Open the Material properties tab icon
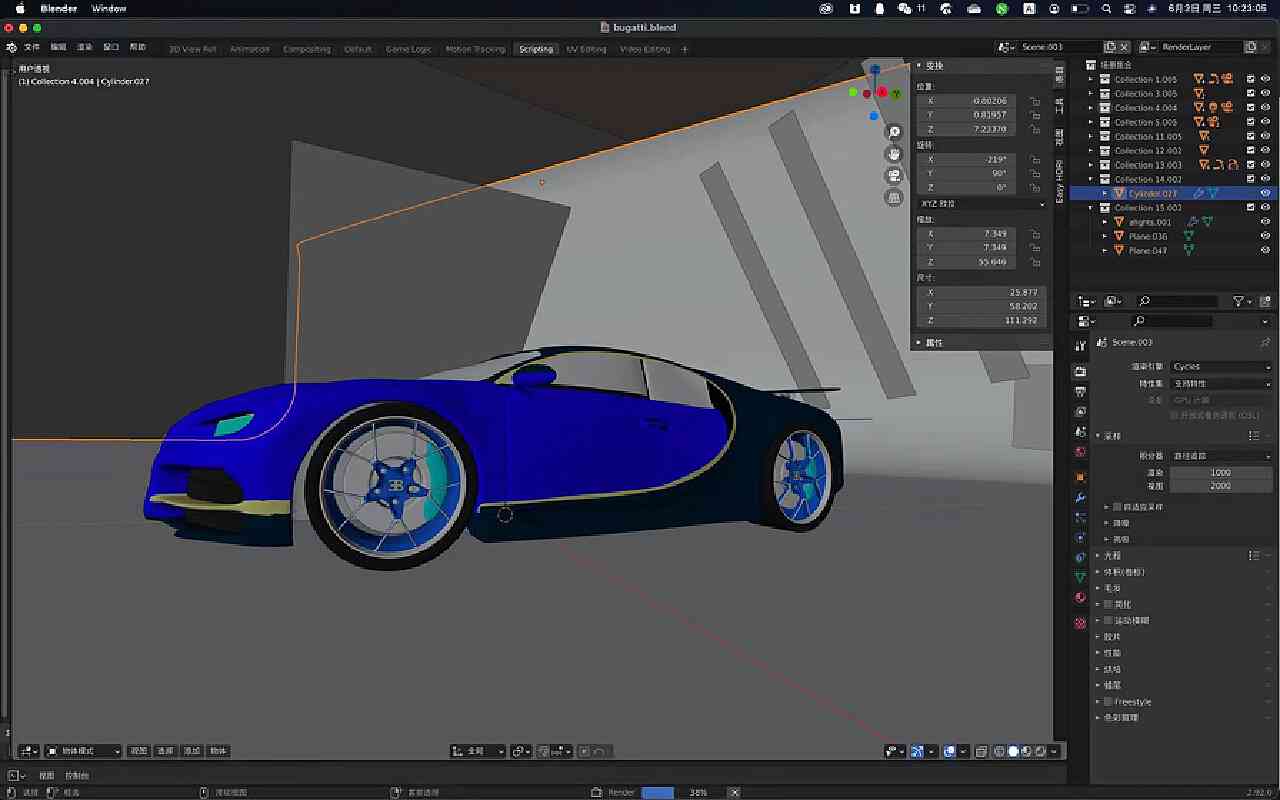The image size is (1280, 800). (x=1080, y=597)
